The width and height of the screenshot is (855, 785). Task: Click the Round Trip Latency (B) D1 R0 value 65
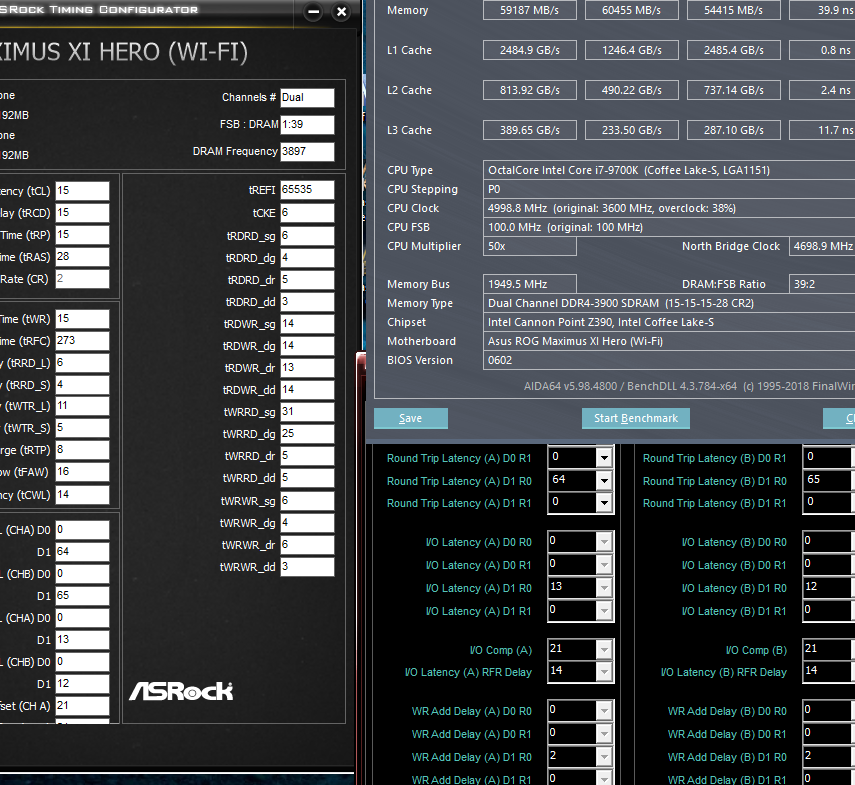click(x=828, y=480)
